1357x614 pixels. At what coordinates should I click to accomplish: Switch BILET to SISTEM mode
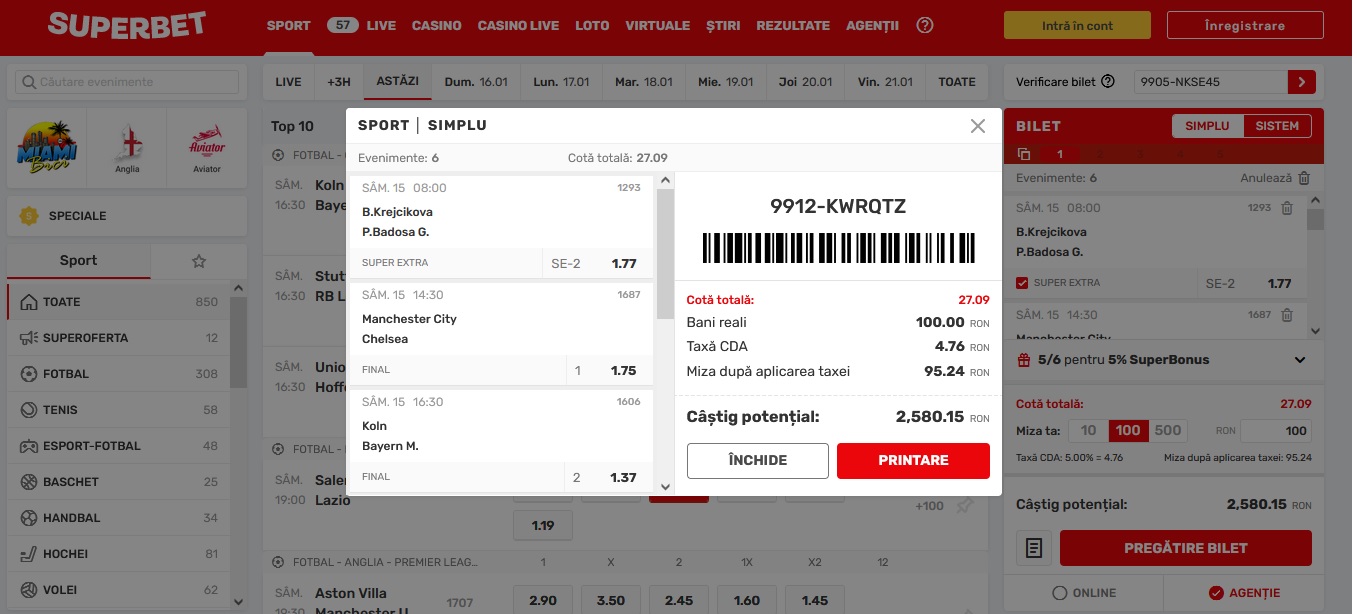click(1277, 126)
